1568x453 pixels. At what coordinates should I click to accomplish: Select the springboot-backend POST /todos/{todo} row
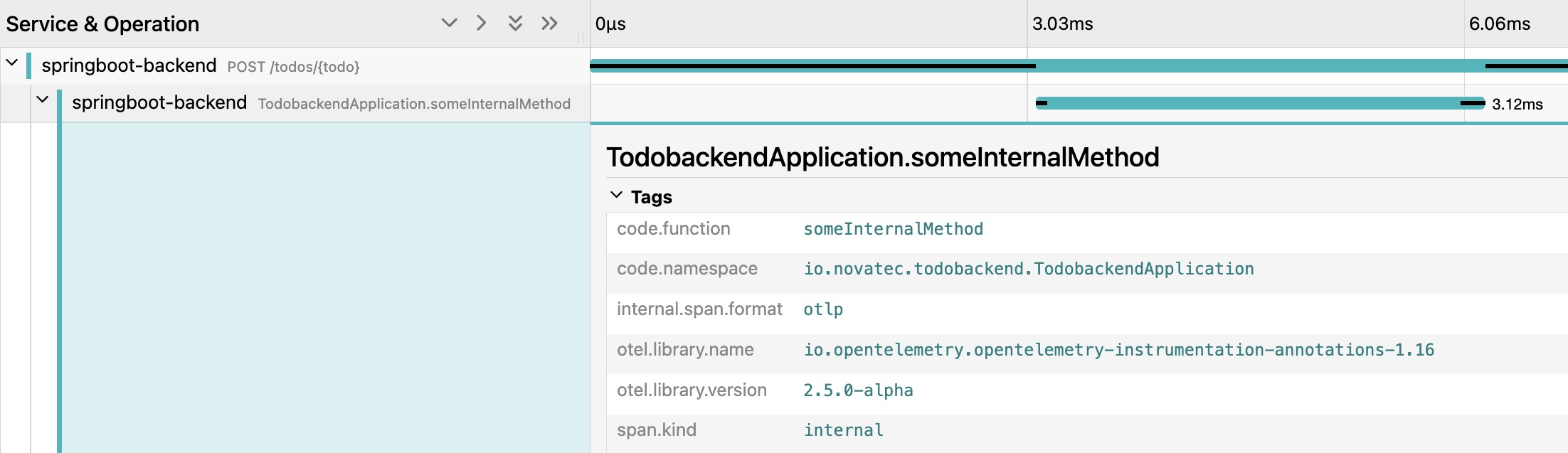click(x=295, y=66)
